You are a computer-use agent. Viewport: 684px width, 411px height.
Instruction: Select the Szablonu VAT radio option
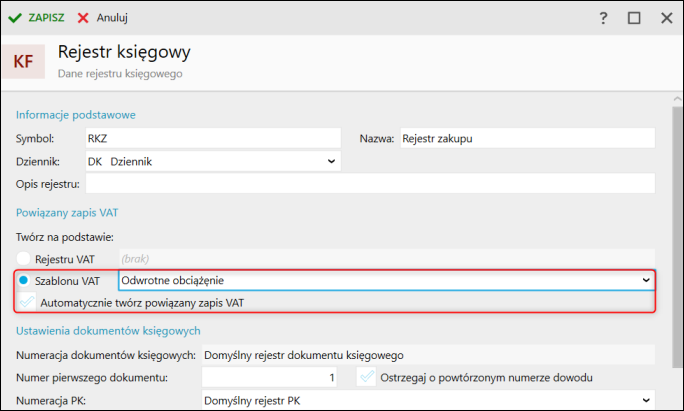tap(24, 280)
